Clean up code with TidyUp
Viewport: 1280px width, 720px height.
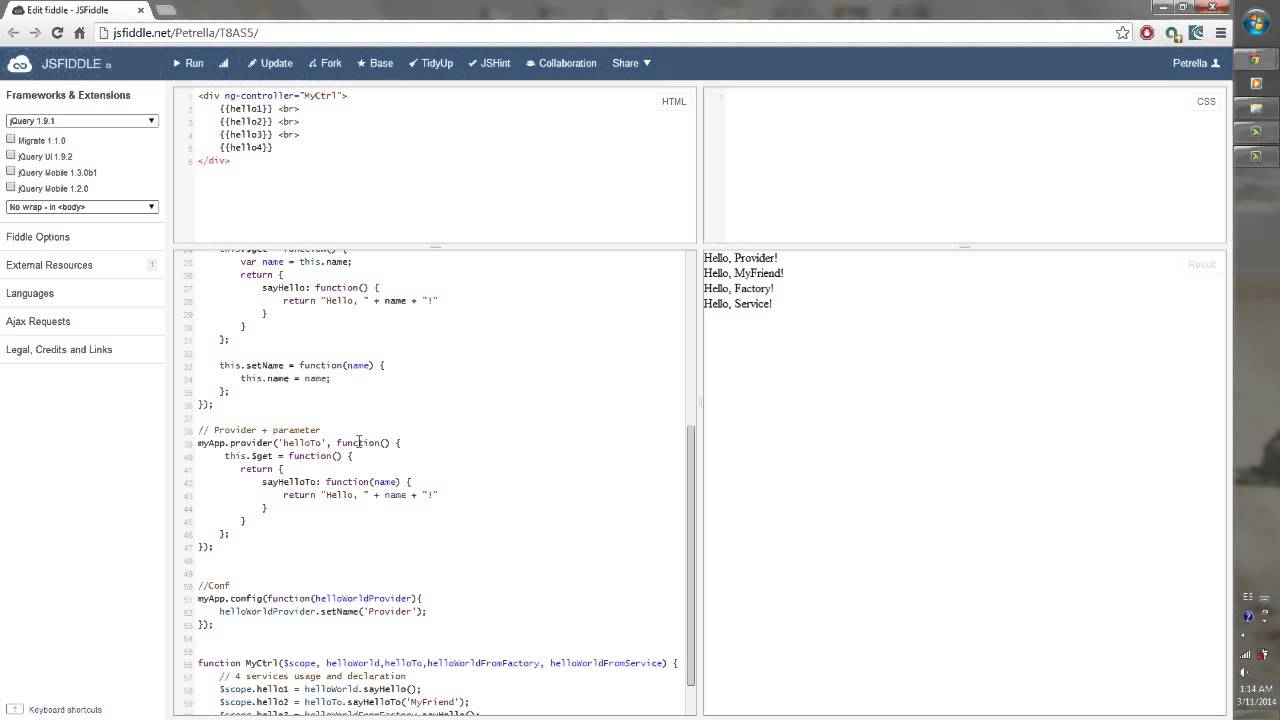[431, 63]
